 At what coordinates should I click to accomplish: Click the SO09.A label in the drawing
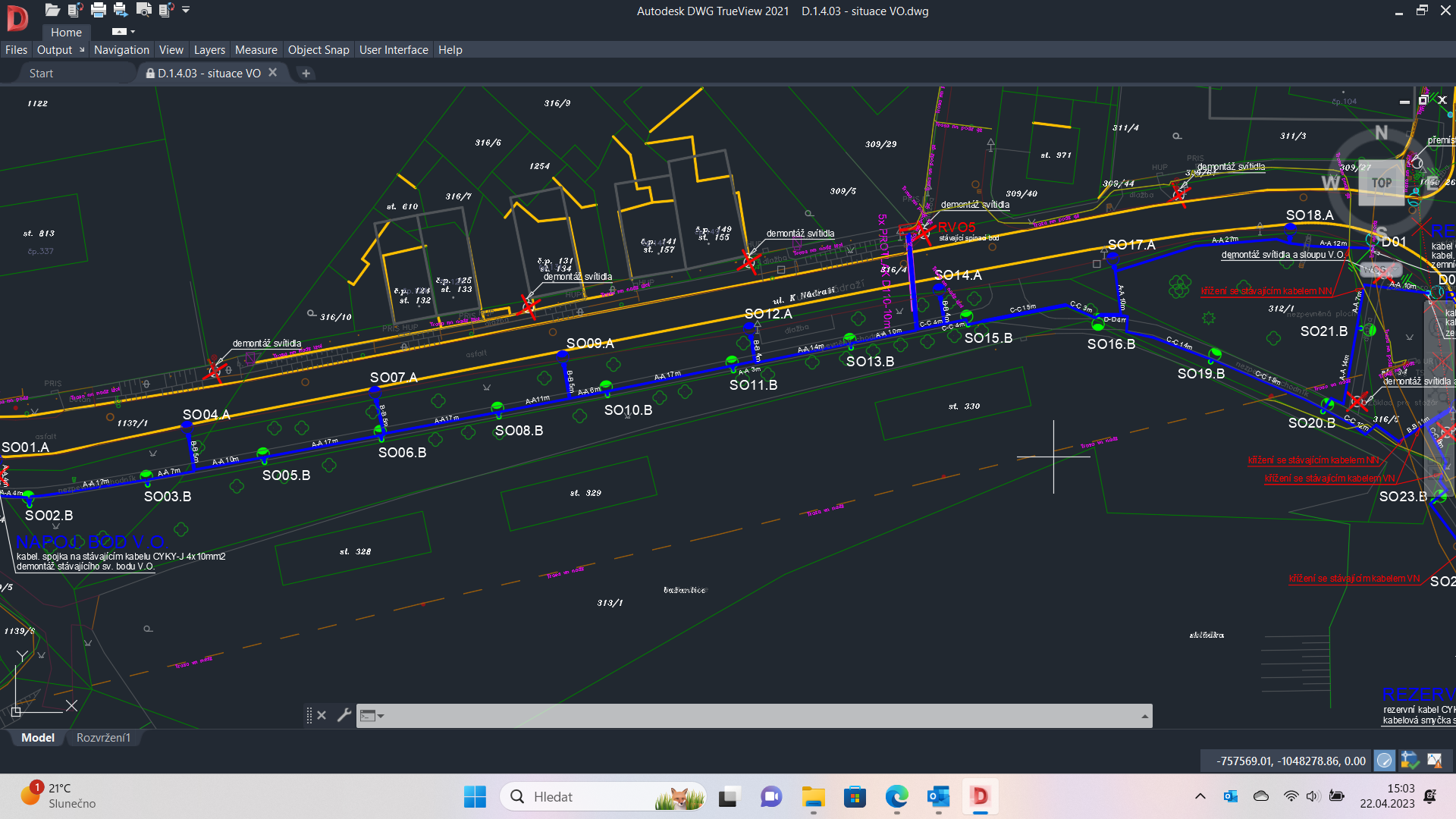[x=590, y=344]
